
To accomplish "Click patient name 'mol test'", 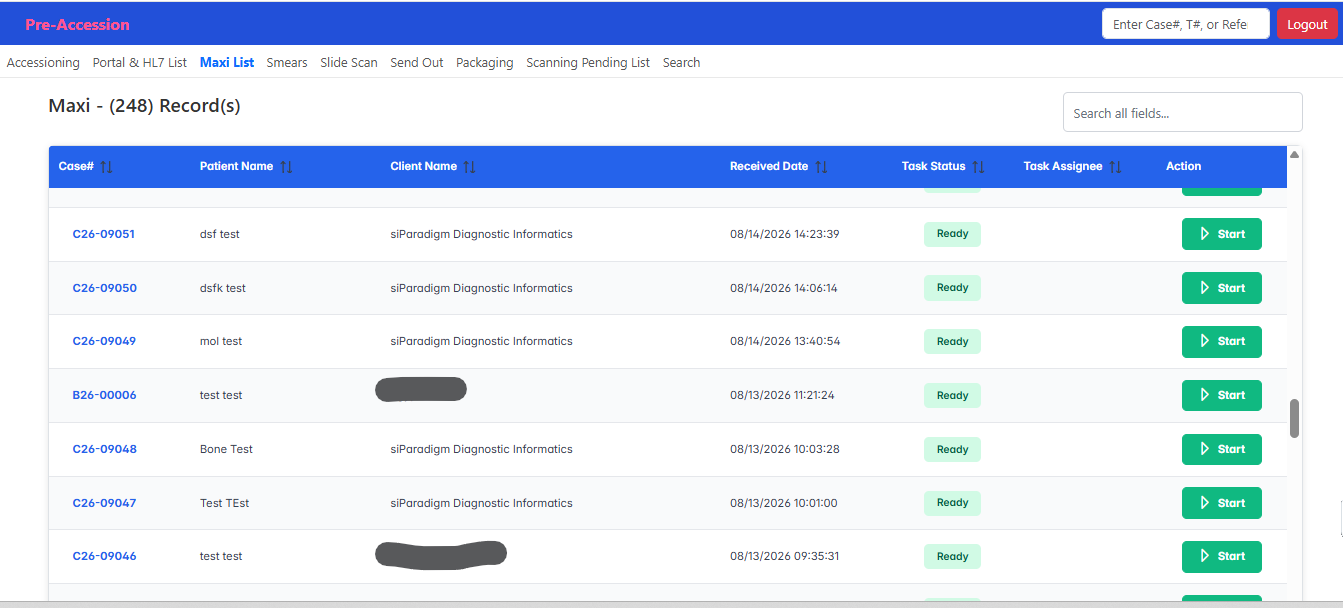I will [x=221, y=341].
